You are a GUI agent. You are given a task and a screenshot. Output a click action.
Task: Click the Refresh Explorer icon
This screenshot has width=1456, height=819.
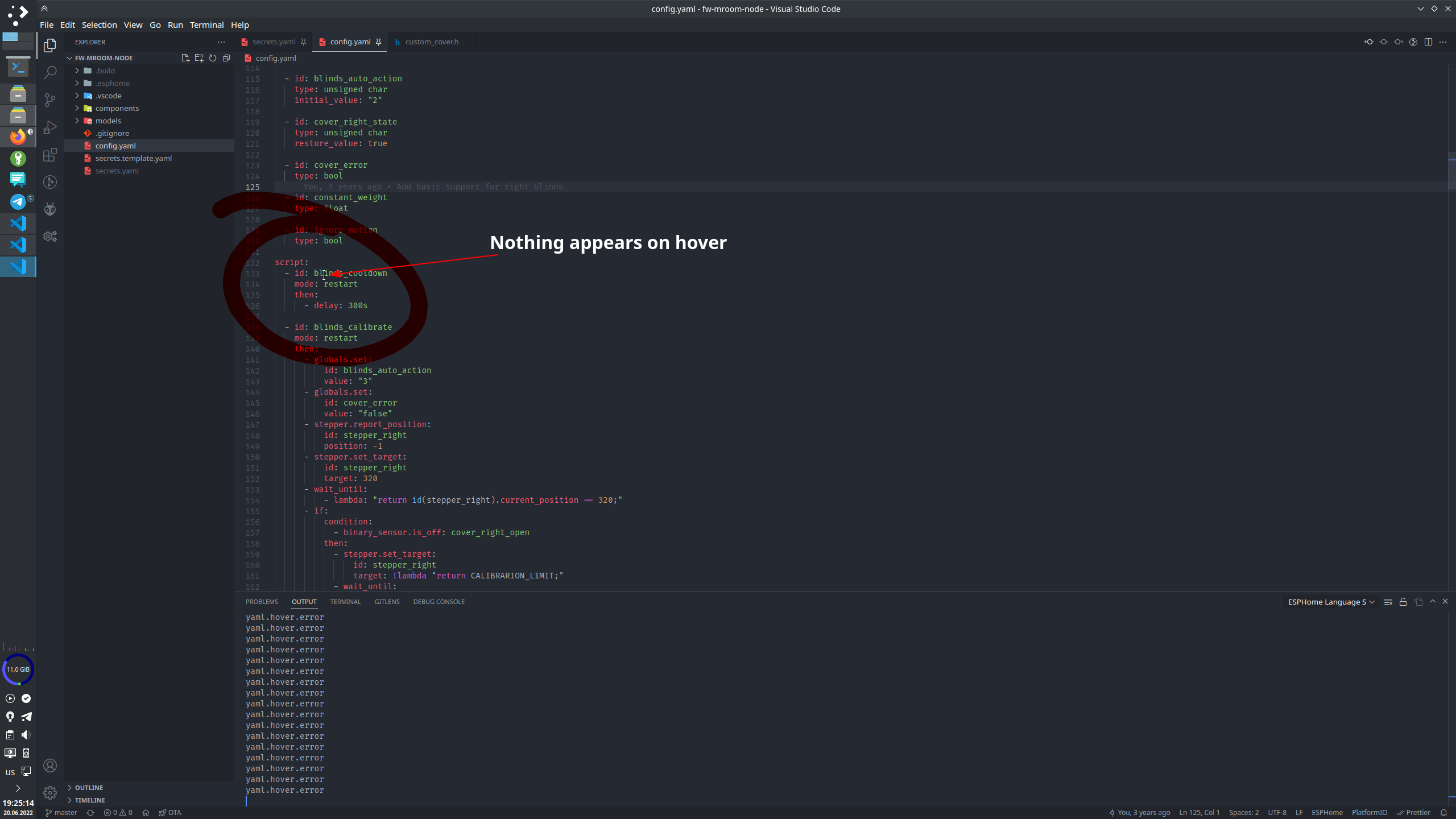point(212,57)
